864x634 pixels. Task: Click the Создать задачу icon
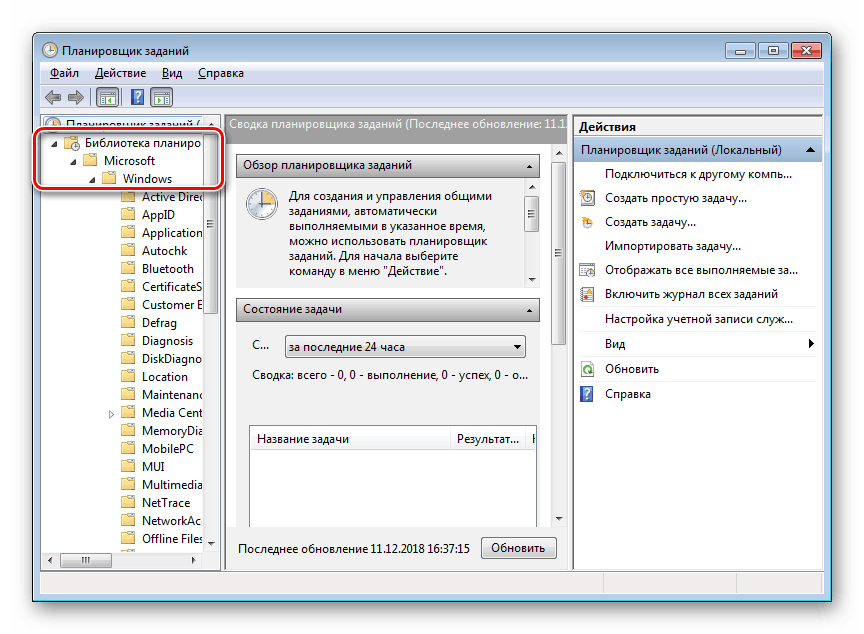pos(587,222)
